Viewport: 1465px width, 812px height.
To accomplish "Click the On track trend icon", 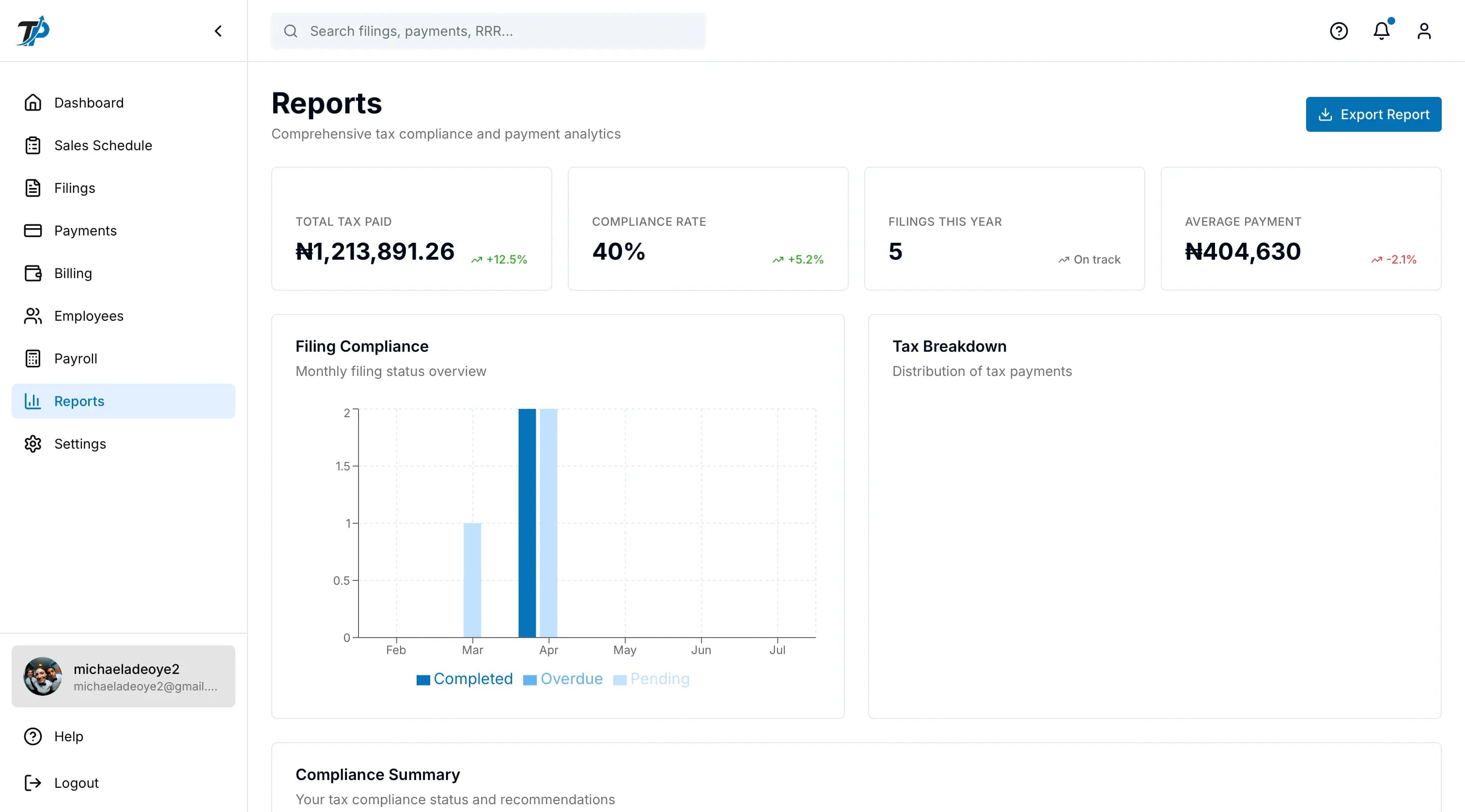I will (x=1063, y=260).
